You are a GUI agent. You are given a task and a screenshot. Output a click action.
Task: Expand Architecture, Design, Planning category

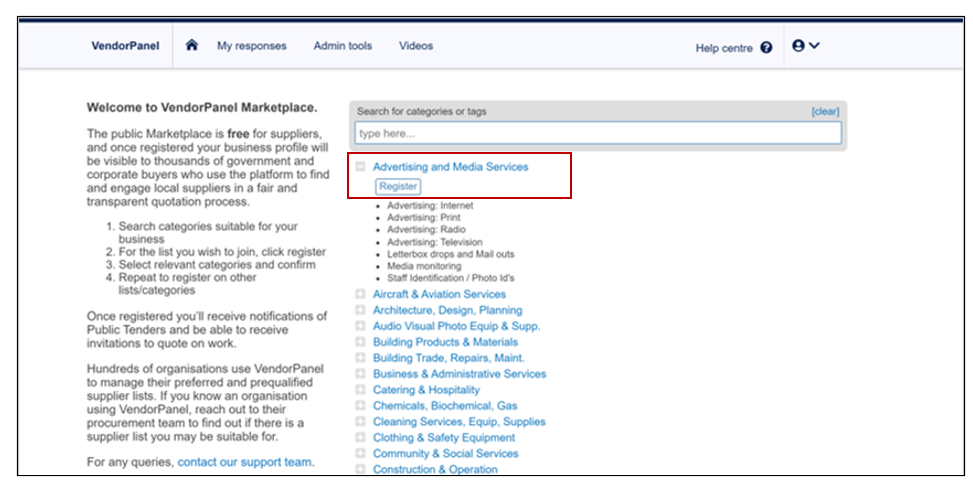pyautogui.click(x=361, y=310)
